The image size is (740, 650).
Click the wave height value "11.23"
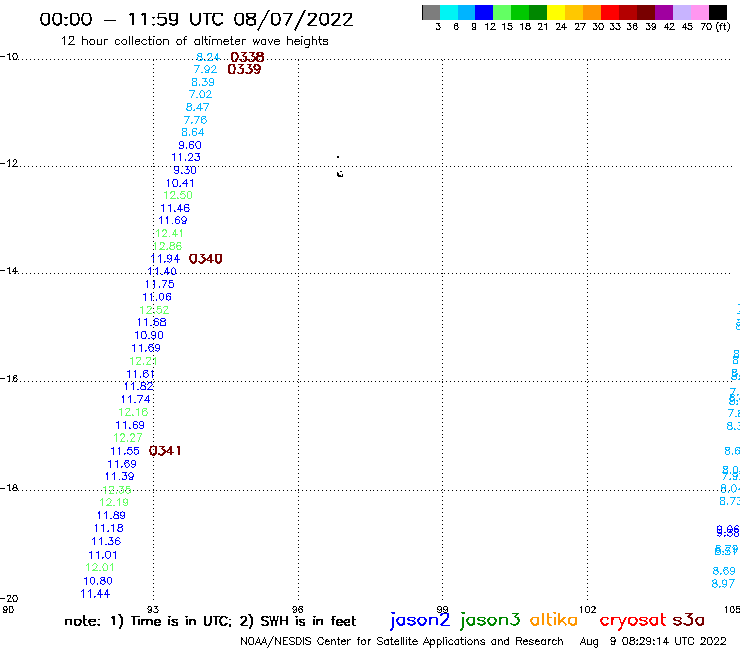pos(186,157)
